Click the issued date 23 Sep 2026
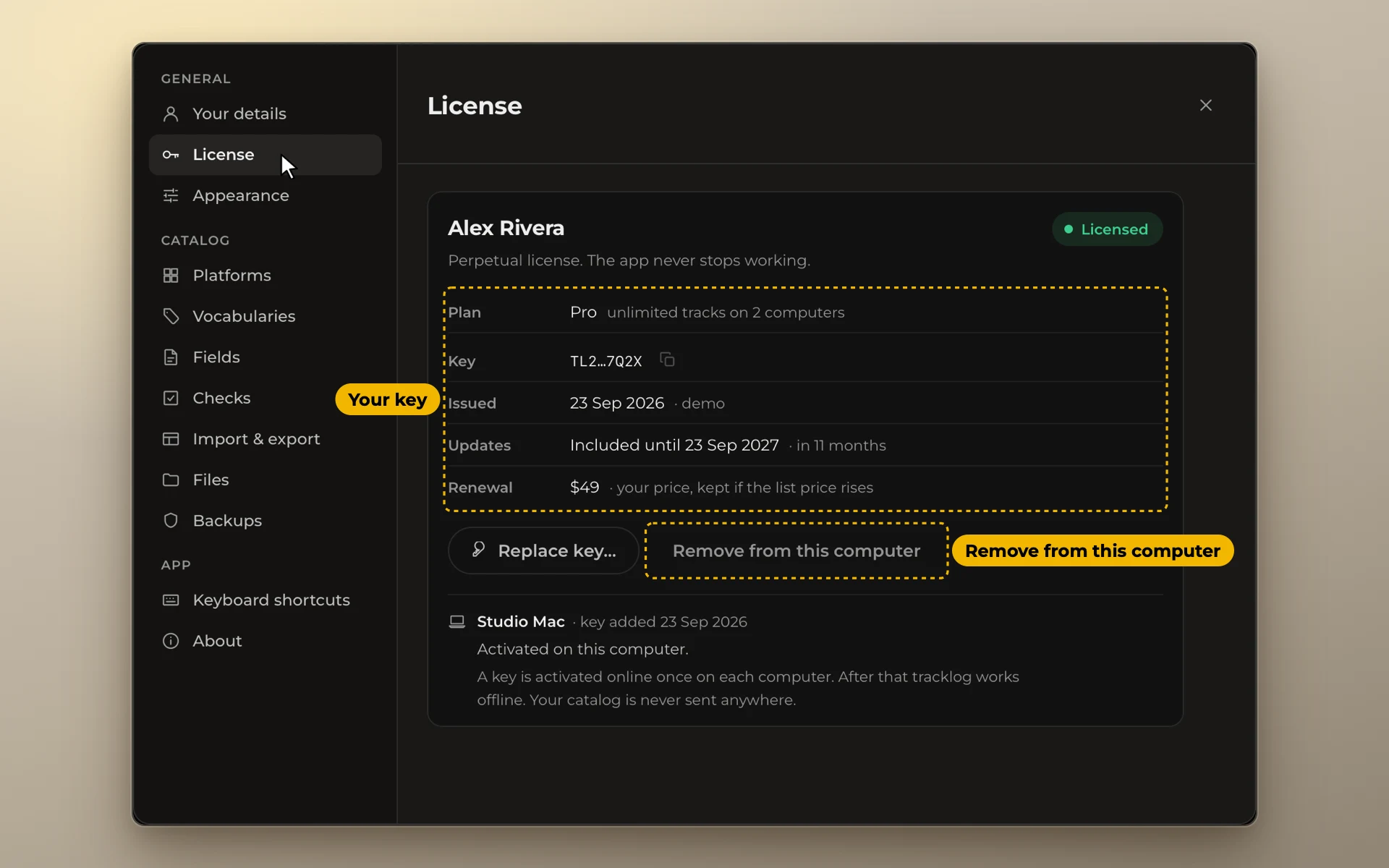The width and height of the screenshot is (1389, 868). (x=616, y=403)
